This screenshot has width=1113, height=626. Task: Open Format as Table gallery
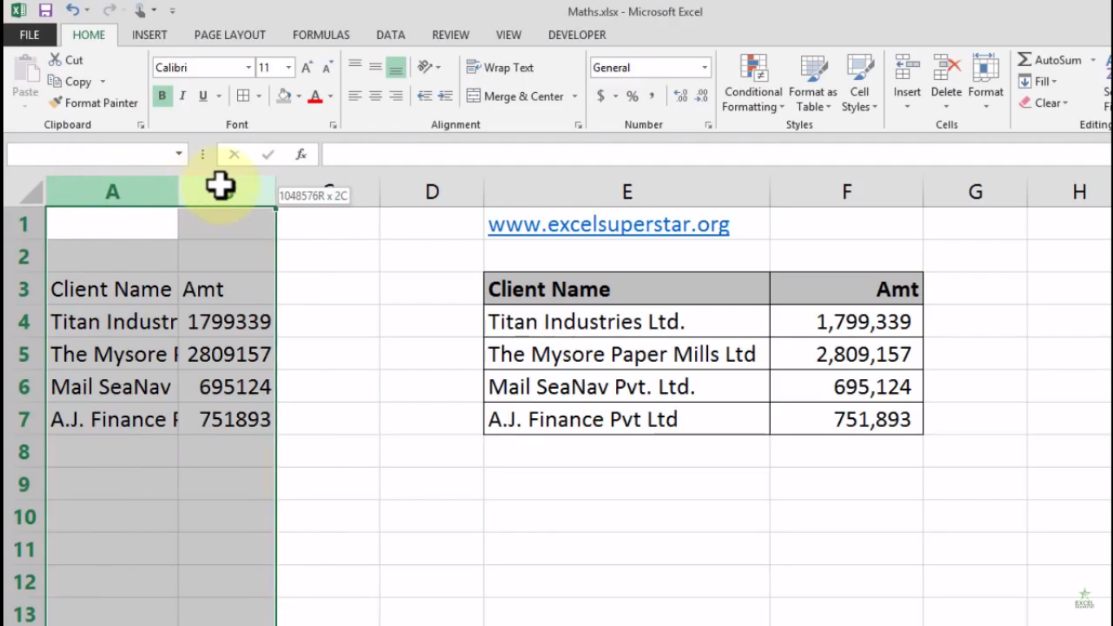[x=813, y=84]
